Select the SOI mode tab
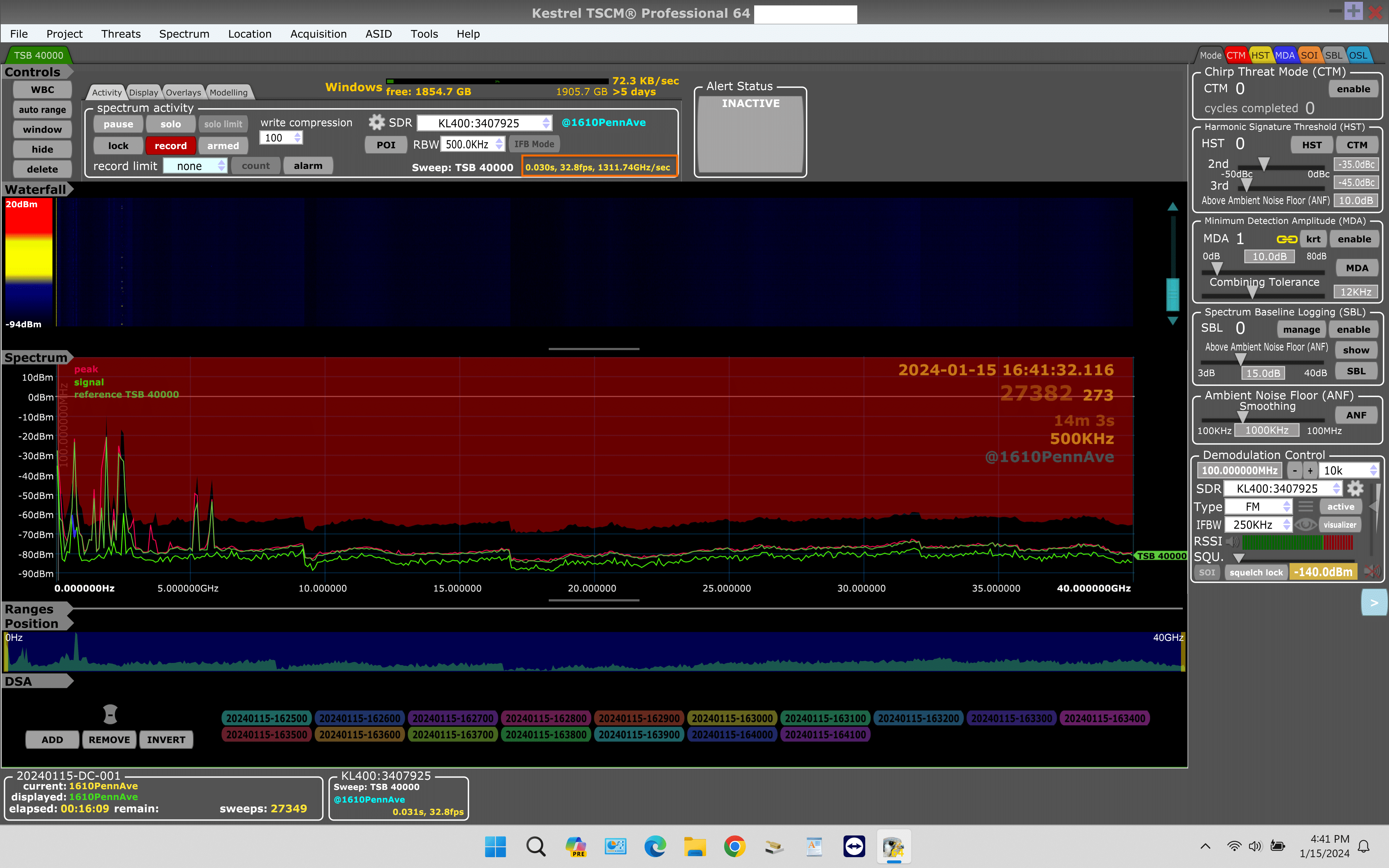 [x=1309, y=55]
